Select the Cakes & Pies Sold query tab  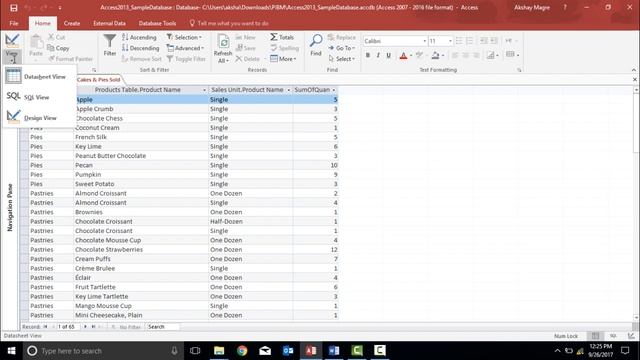pos(98,80)
